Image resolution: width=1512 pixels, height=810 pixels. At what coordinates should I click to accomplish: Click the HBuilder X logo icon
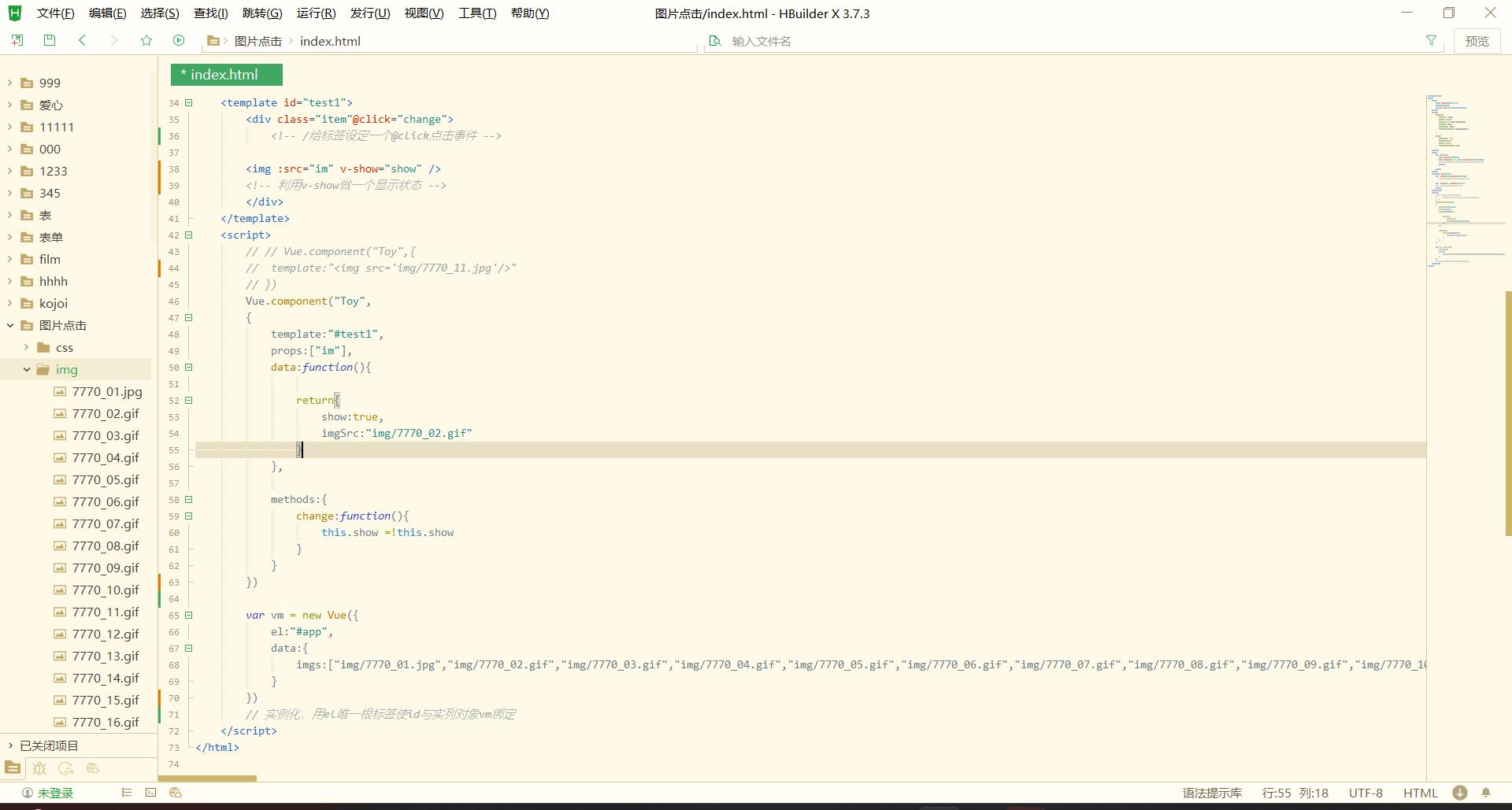tap(15, 13)
